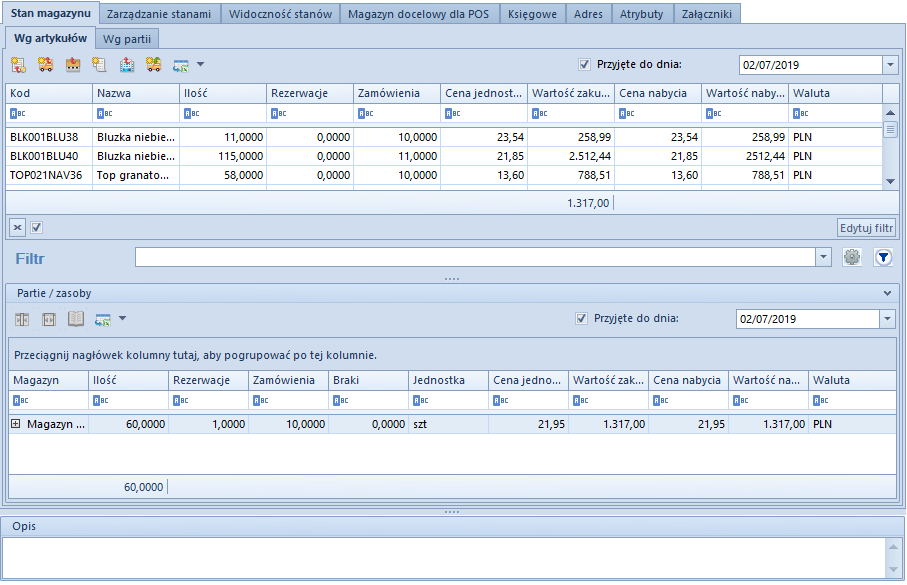Collapse the Partie / zasoby section

(887, 293)
